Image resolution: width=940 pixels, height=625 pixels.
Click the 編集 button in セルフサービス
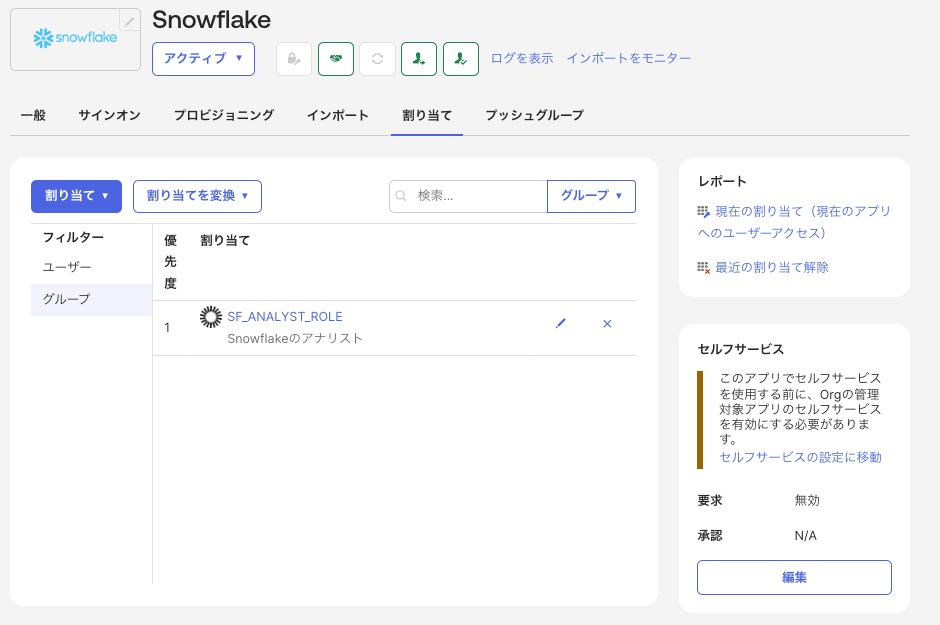(x=794, y=577)
